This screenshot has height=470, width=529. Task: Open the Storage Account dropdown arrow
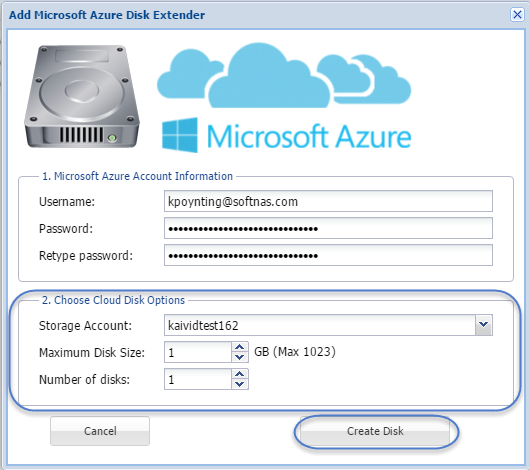(x=484, y=325)
